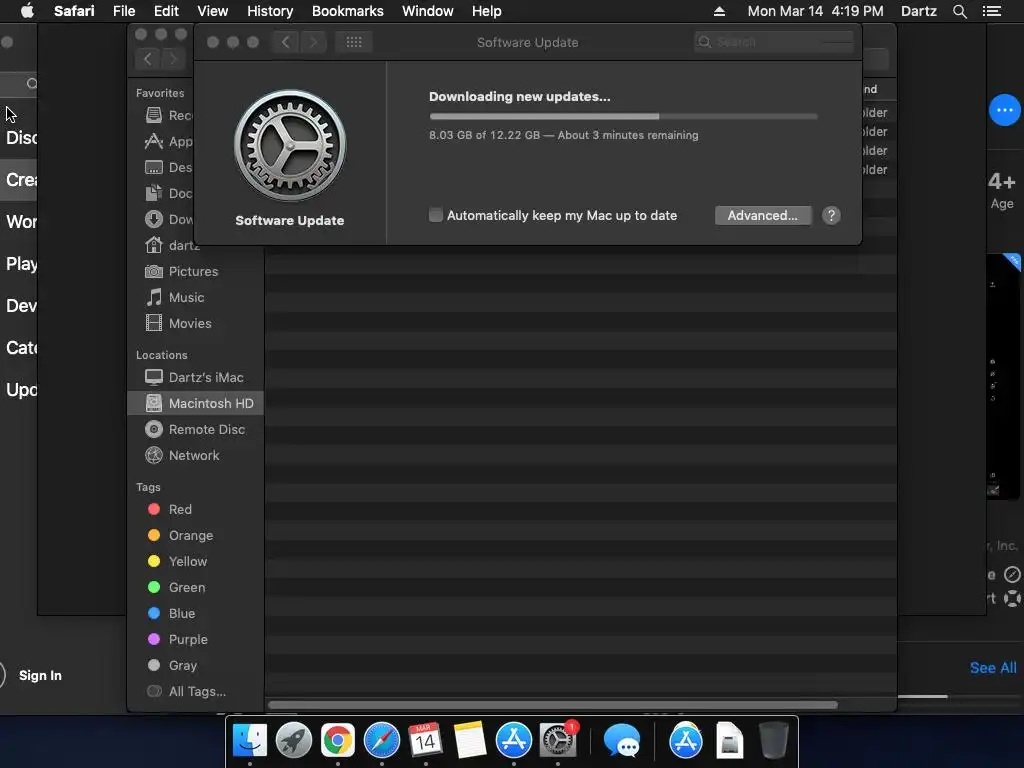This screenshot has width=1024, height=768.
Task: Go back in Finder window
Action: point(148,59)
